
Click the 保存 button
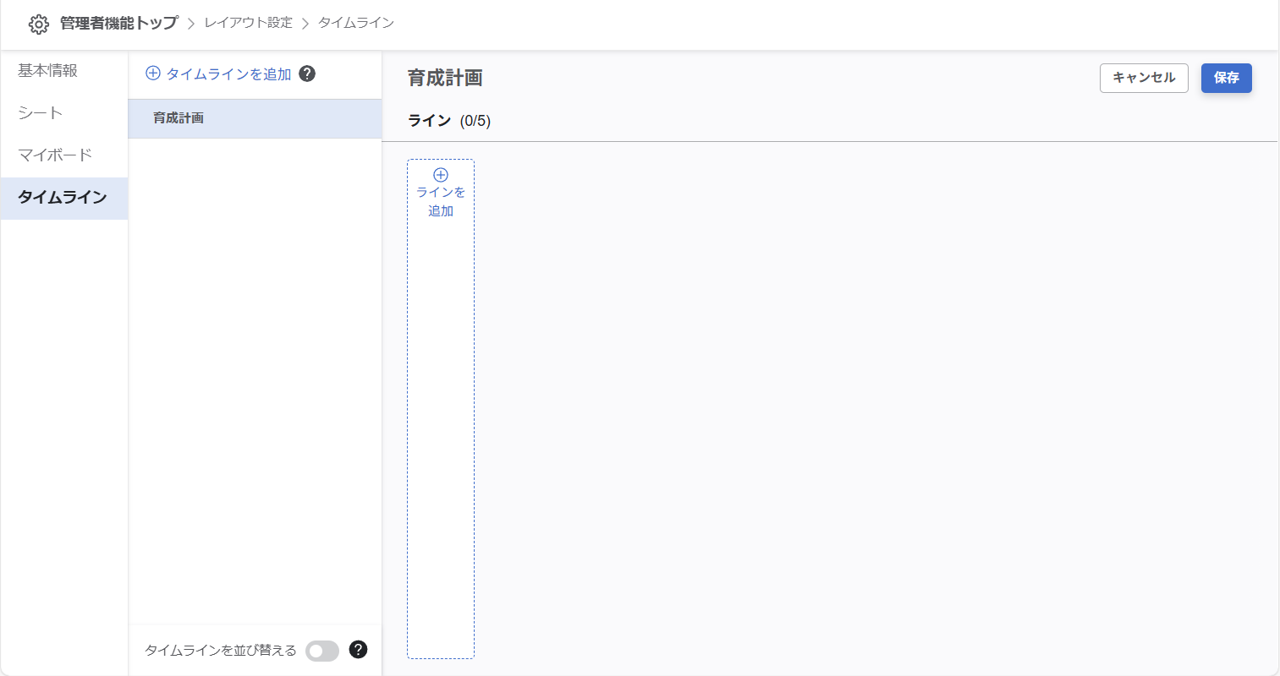1226,77
